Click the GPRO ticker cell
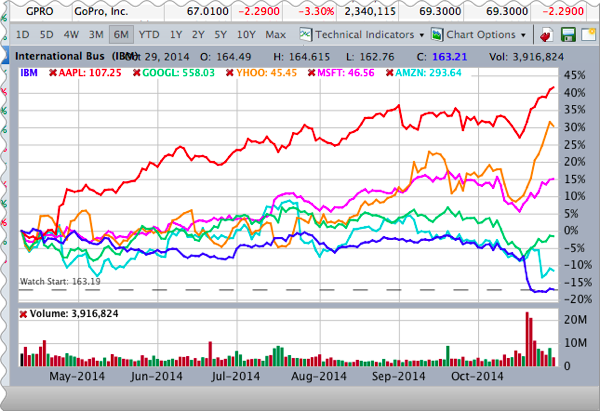Viewport: 600px width, 411px height. (39, 11)
